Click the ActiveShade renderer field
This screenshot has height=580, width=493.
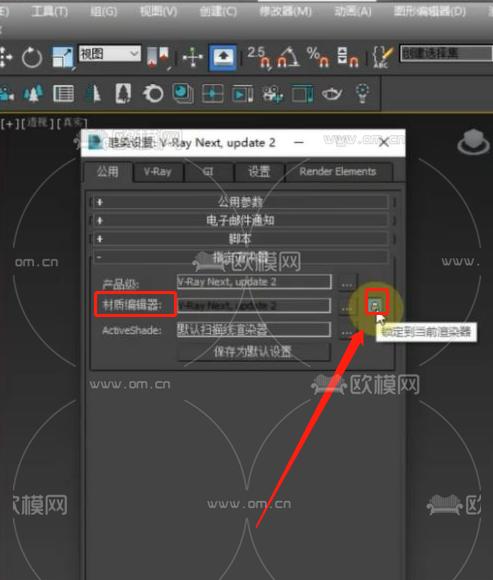(x=254, y=329)
